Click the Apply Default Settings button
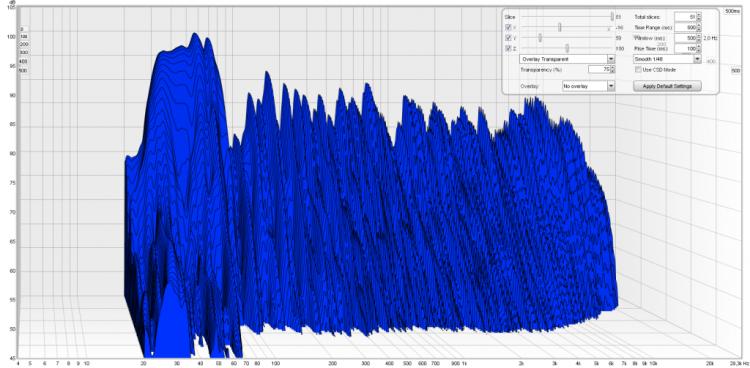 pyautogui.click(x=667, y=86)
